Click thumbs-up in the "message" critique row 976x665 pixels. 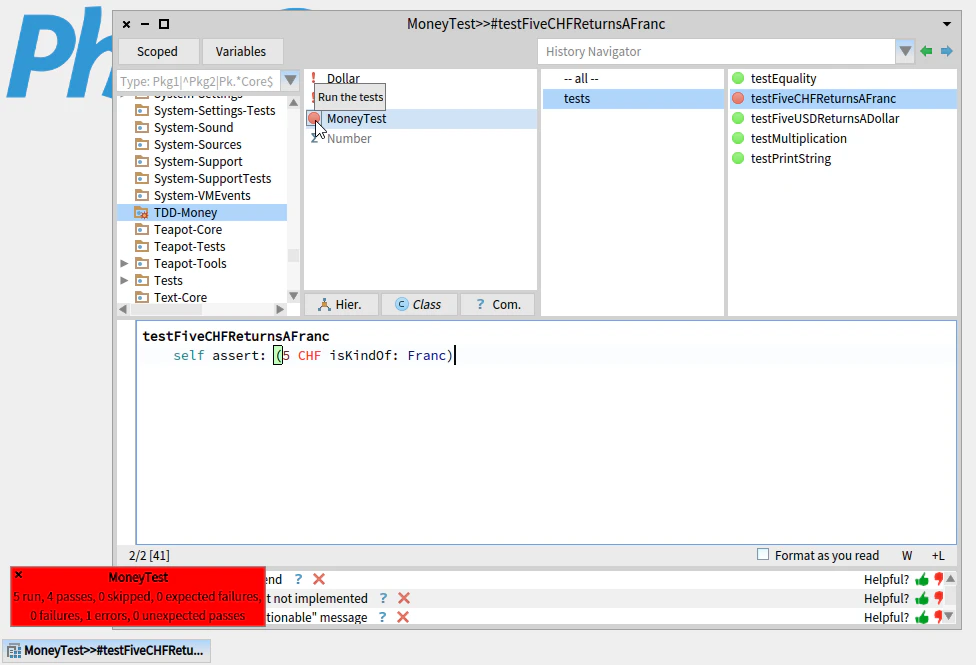922,618
